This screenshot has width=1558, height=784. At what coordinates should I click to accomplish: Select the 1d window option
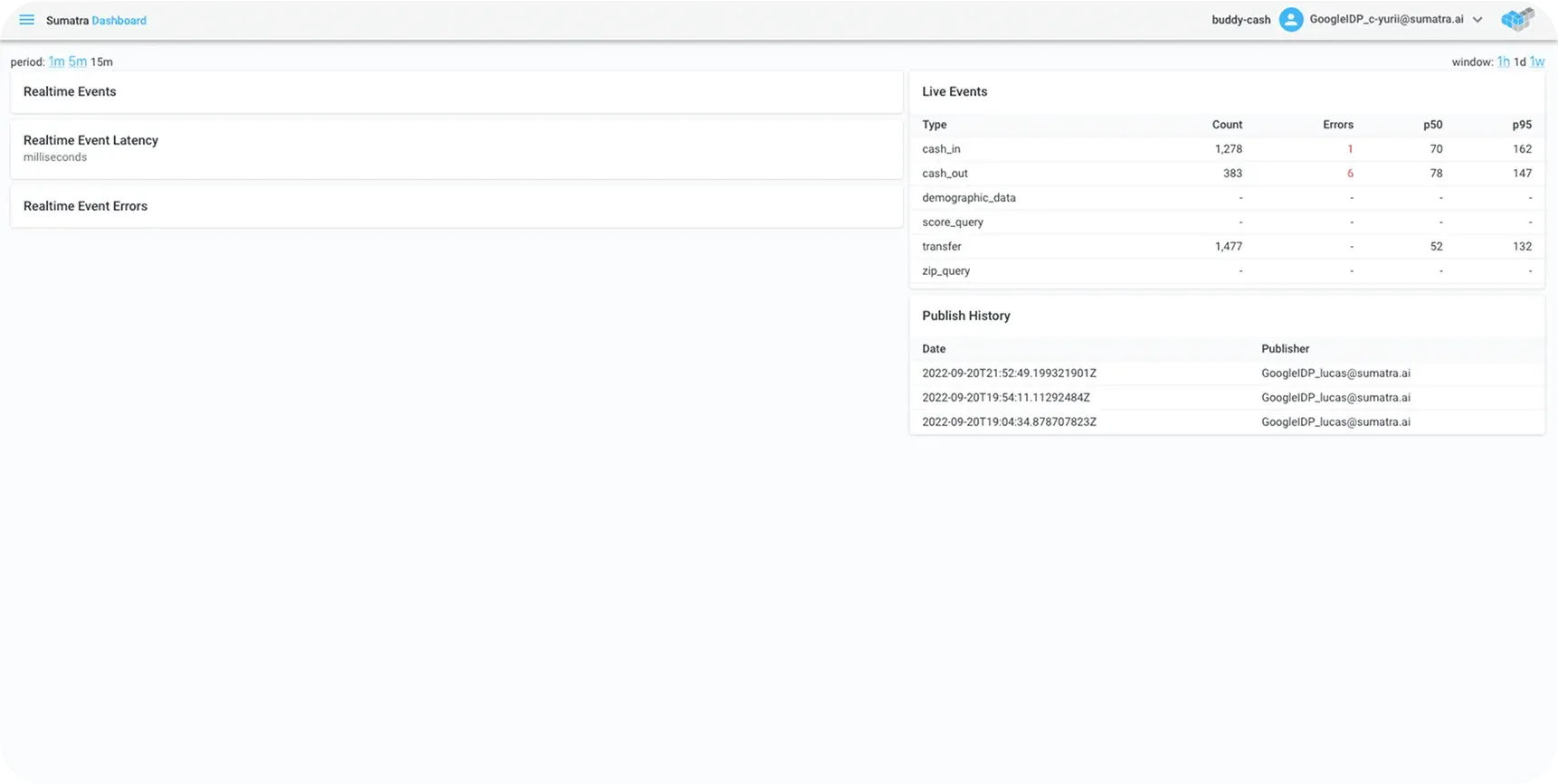coord(1520,61)
